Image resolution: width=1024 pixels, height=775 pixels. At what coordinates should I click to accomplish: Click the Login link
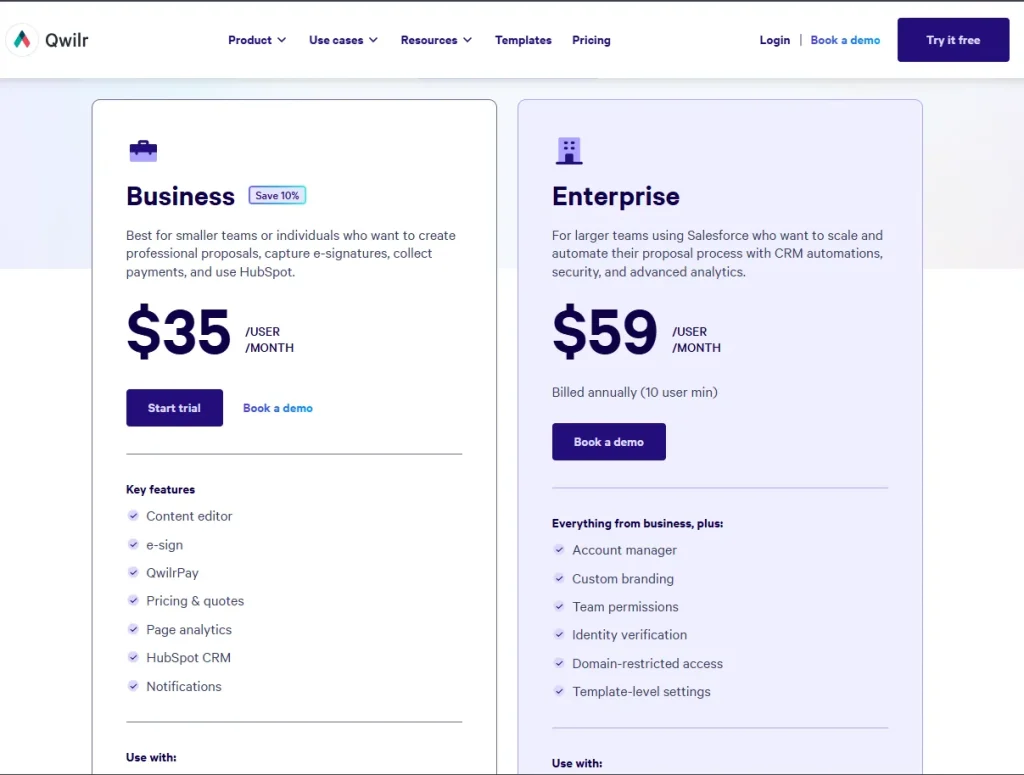pyautogui.click(x=774, y=40)
